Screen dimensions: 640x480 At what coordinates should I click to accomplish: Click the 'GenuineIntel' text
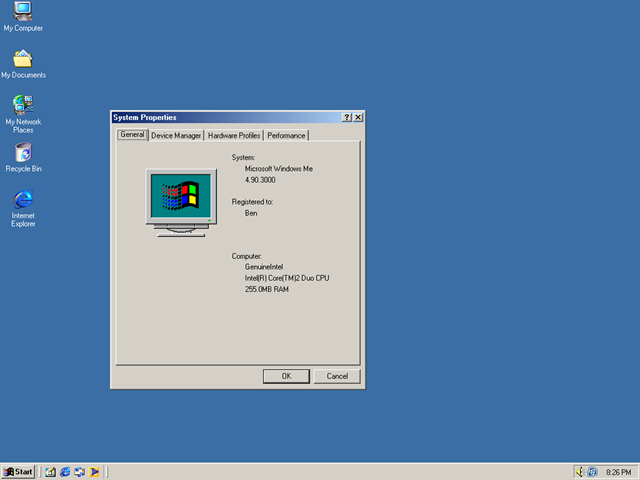[264, 267]
